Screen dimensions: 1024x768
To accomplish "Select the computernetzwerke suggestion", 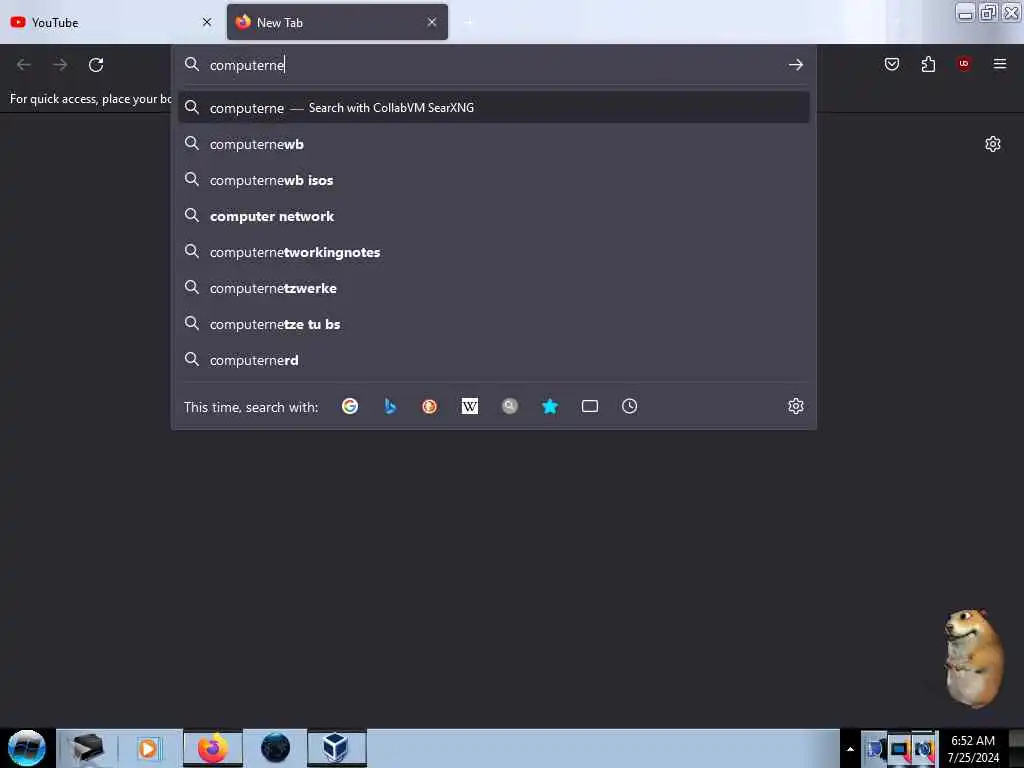I will pyautogui.click(x=494, y=288).
